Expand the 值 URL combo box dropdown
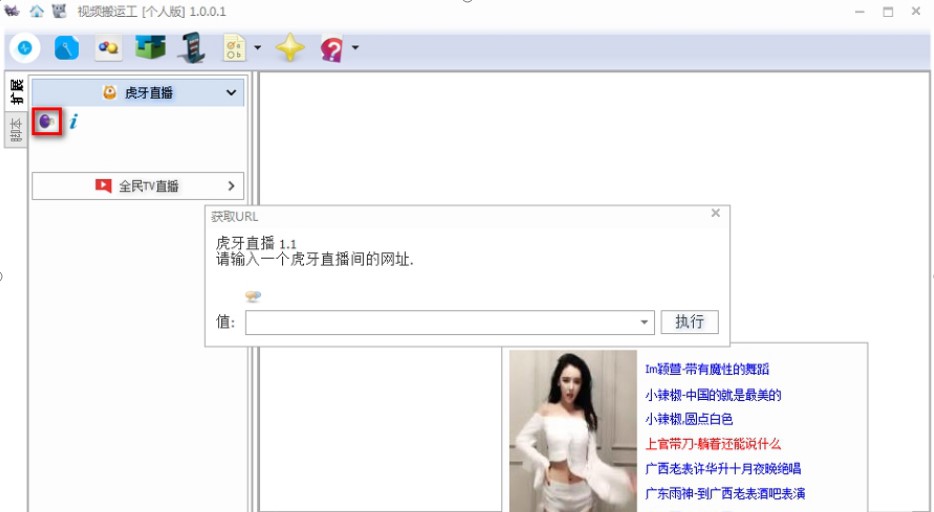Image resolution: width=934 pixels, height=512 pixels. click(645, 323)
